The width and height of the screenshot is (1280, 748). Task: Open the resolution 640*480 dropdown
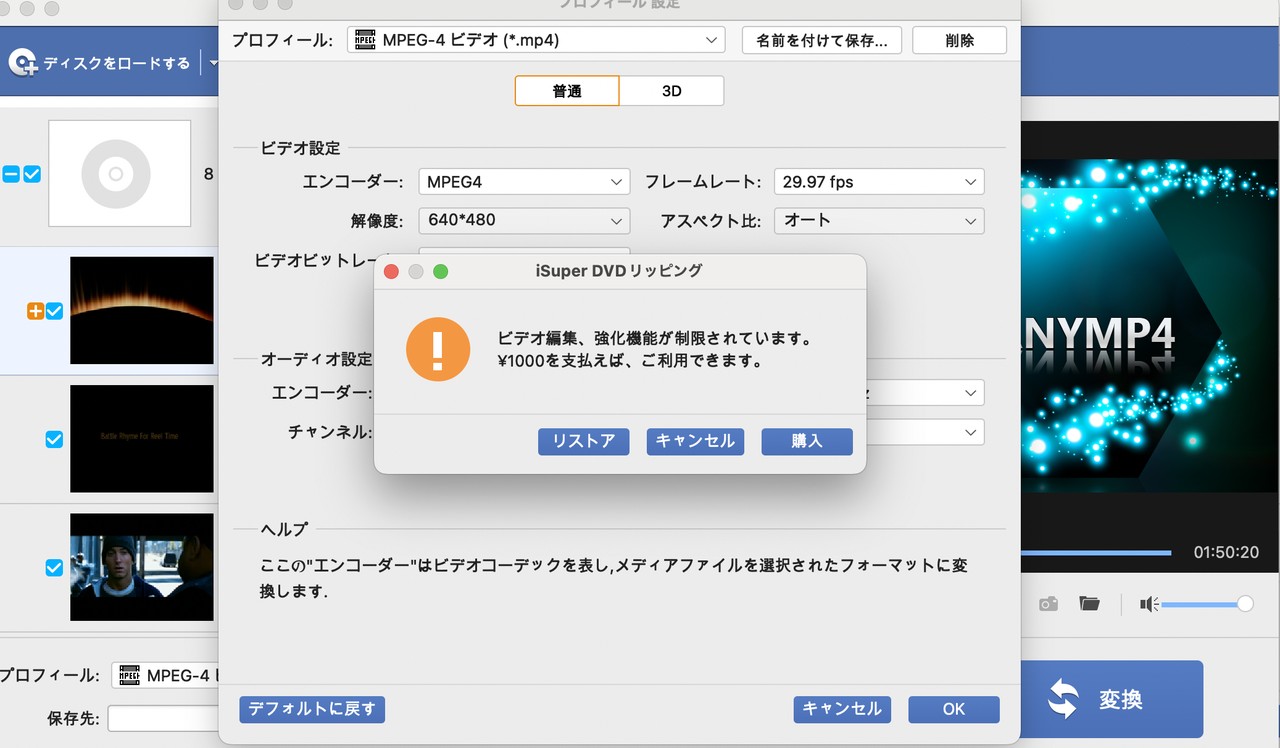(x=524, y=220)
